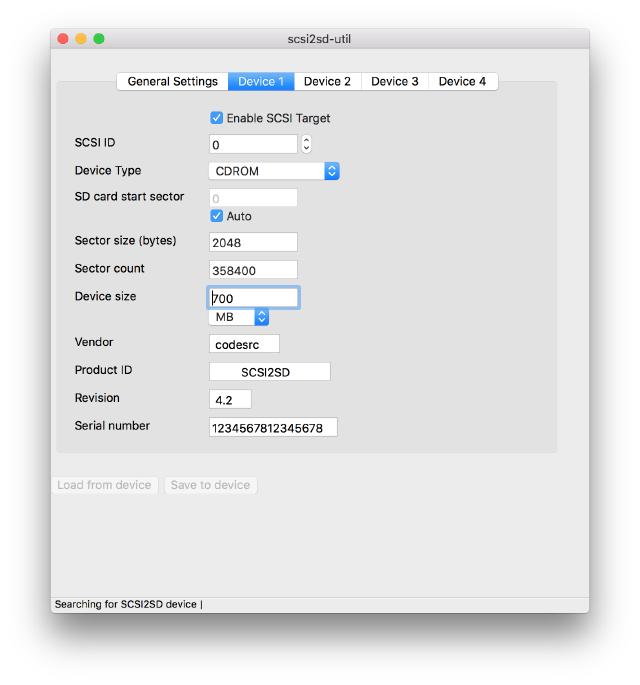Edit the Revision field
640x685 pixels.
[230, 400]
